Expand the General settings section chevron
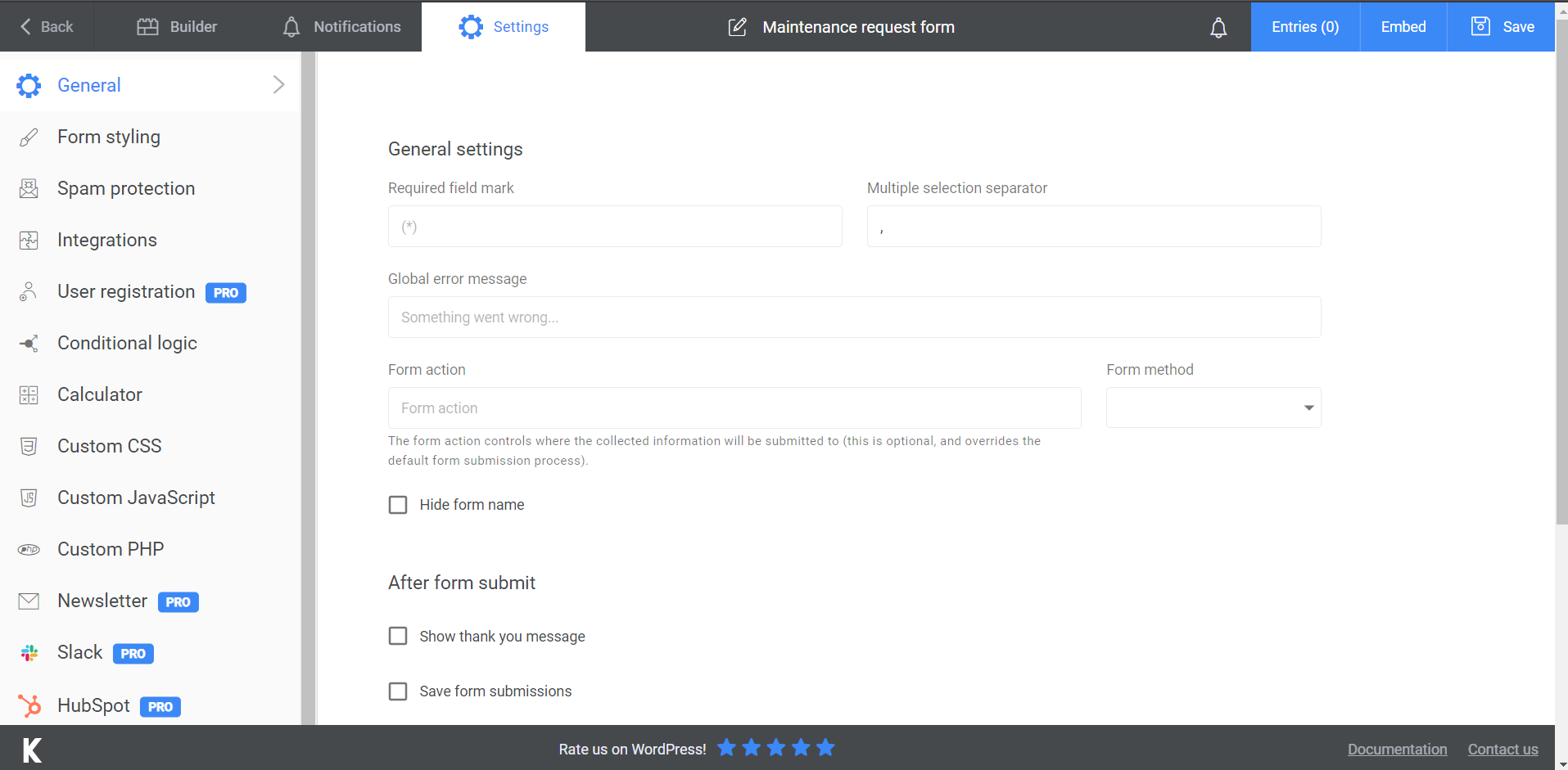 pyautogui.click(x=278, y=84)
